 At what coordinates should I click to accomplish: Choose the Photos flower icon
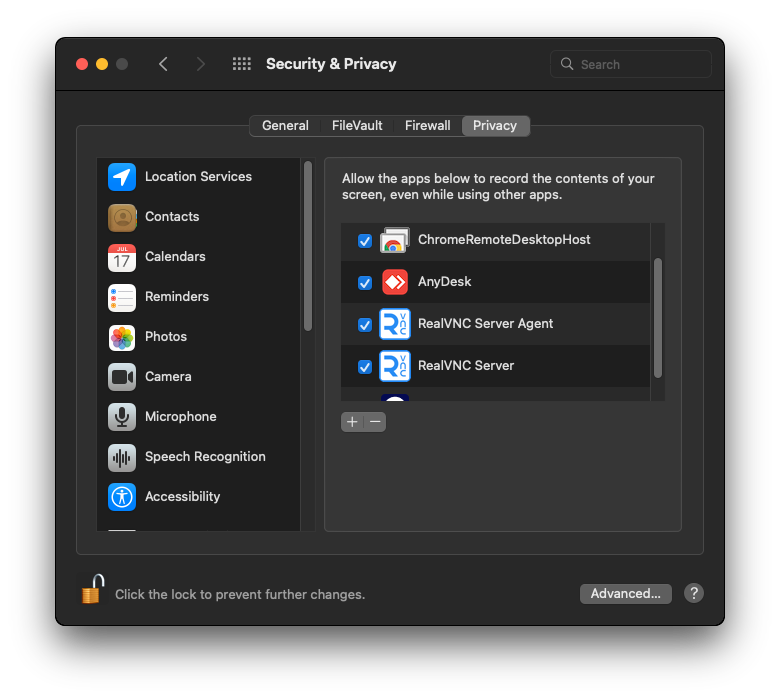(122, 337)
